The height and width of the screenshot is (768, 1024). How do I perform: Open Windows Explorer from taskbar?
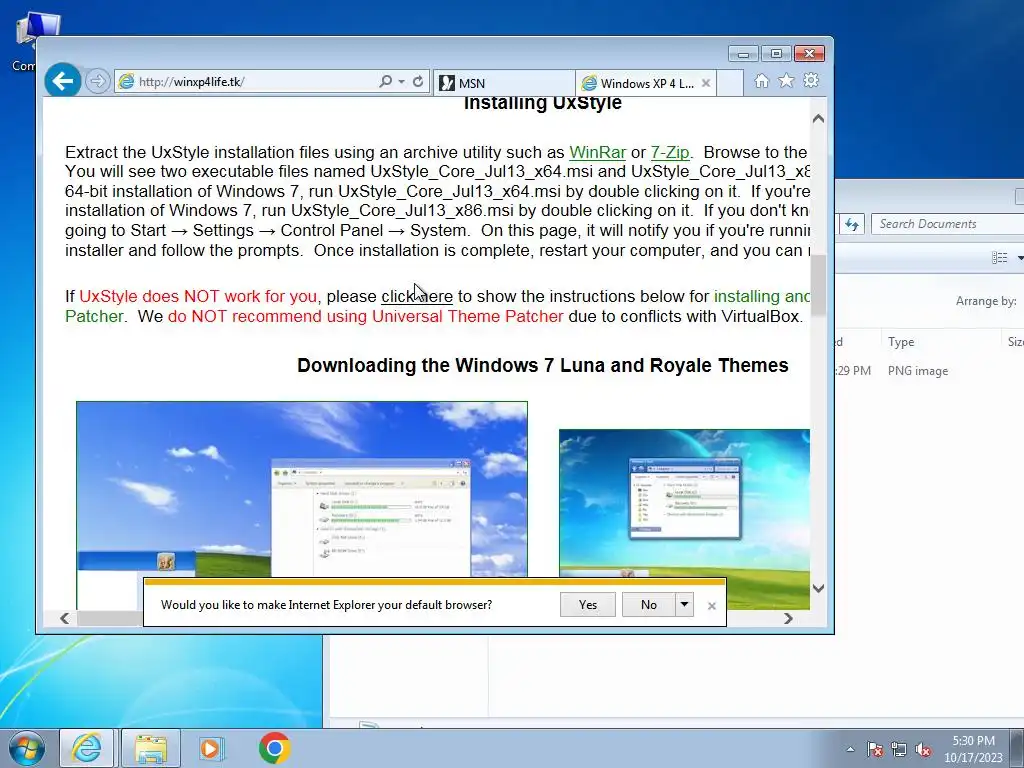150,748
